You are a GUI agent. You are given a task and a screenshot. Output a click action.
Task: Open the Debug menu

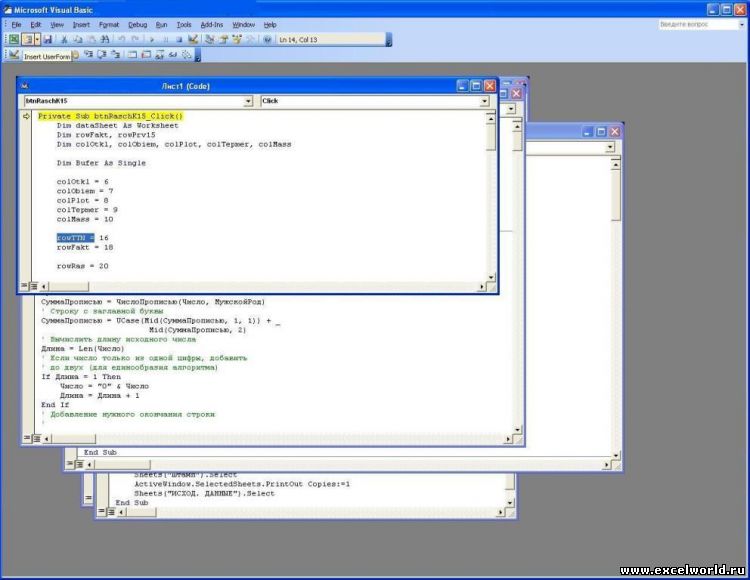click(x=137, y=23)
